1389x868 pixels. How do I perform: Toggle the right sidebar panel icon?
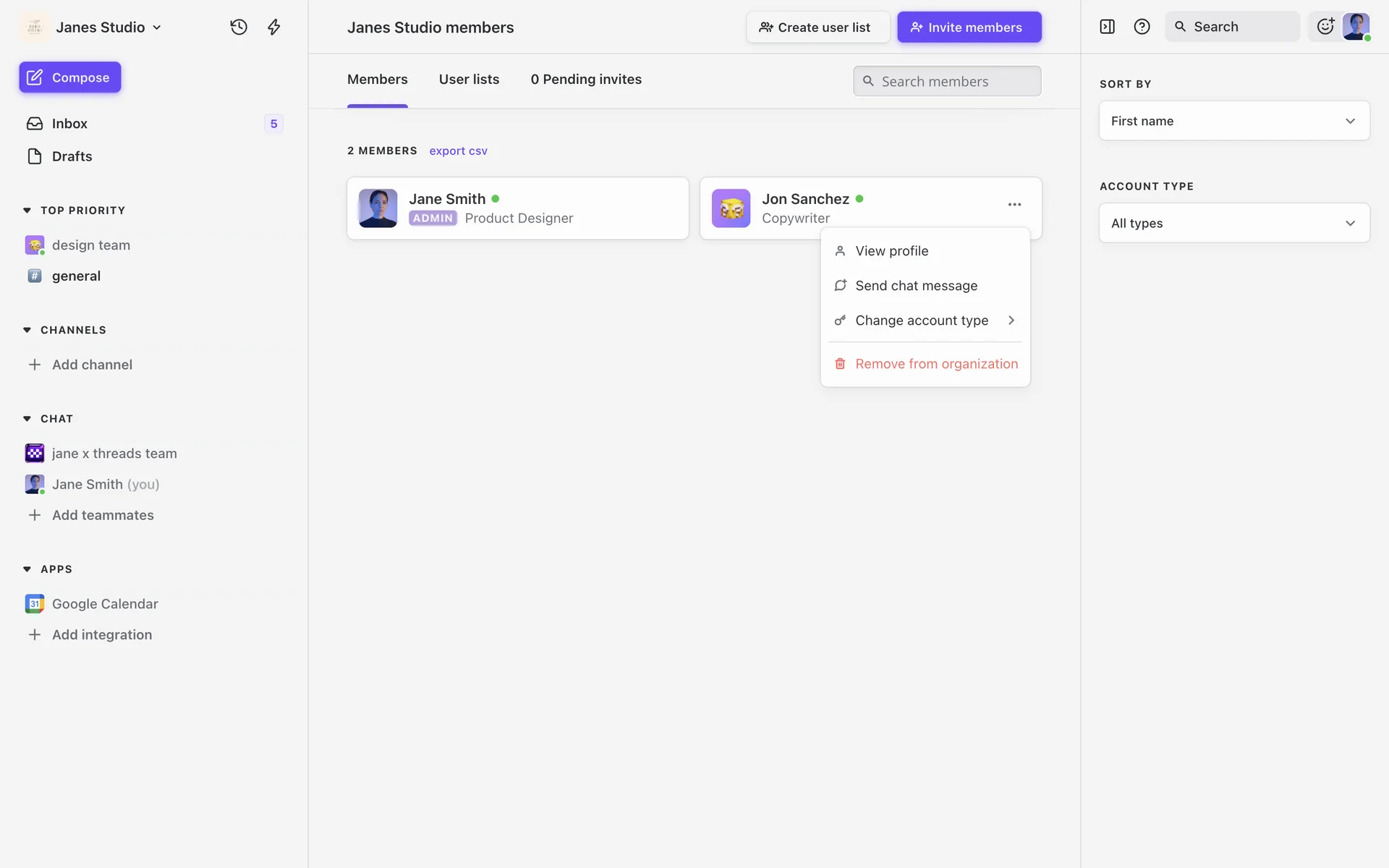point(1107,27)
